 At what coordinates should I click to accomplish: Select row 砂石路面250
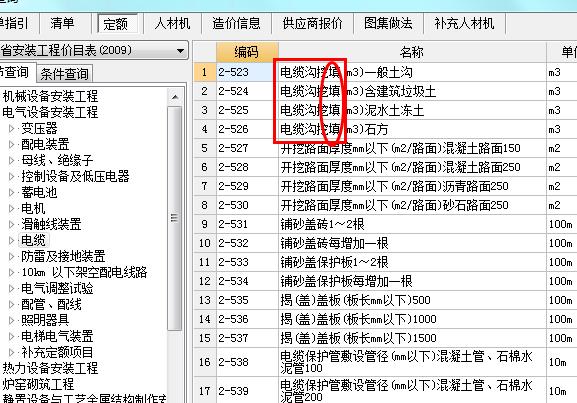point(412,205)
